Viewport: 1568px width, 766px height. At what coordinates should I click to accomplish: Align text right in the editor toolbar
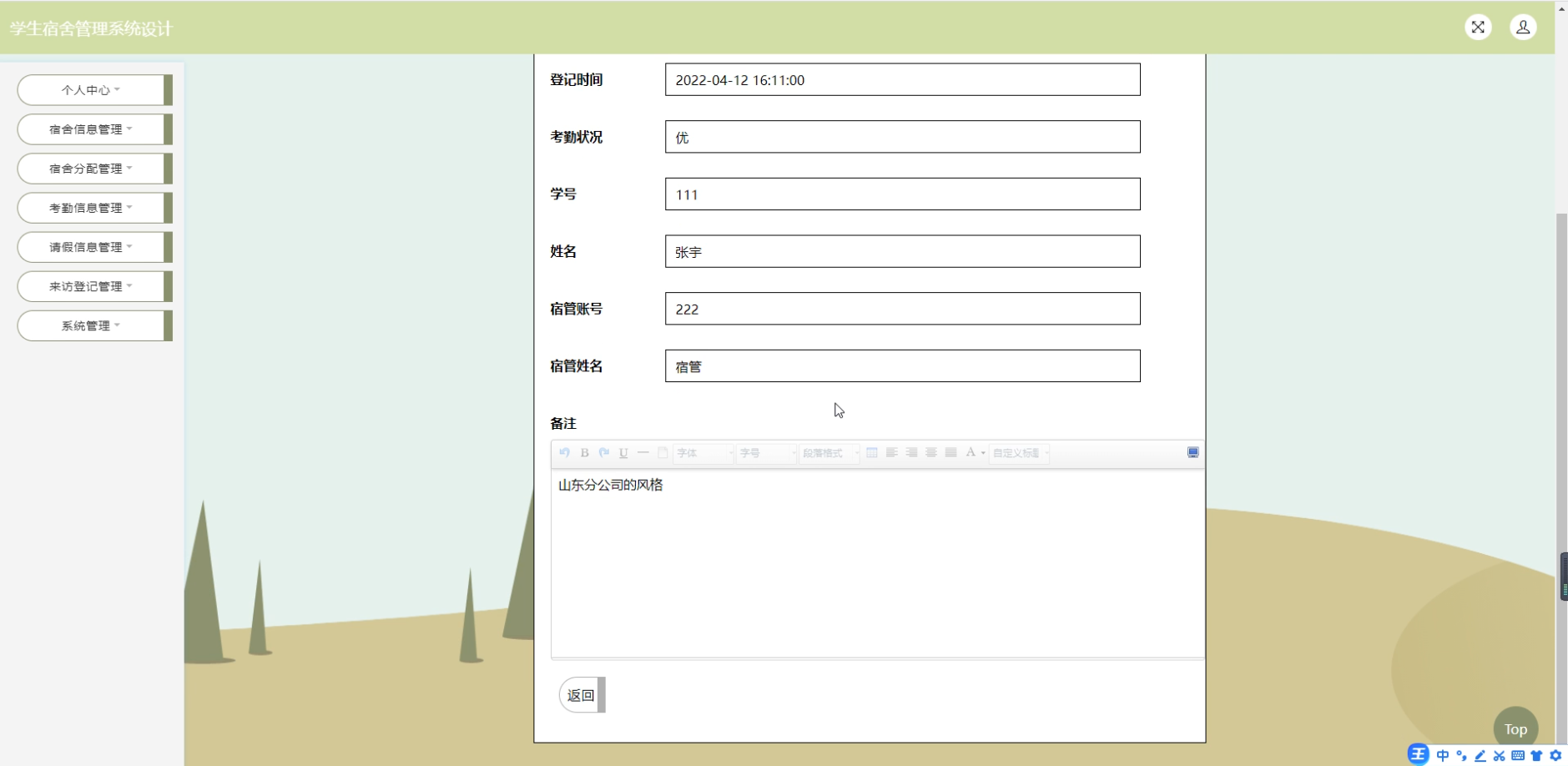coord(911,452)
